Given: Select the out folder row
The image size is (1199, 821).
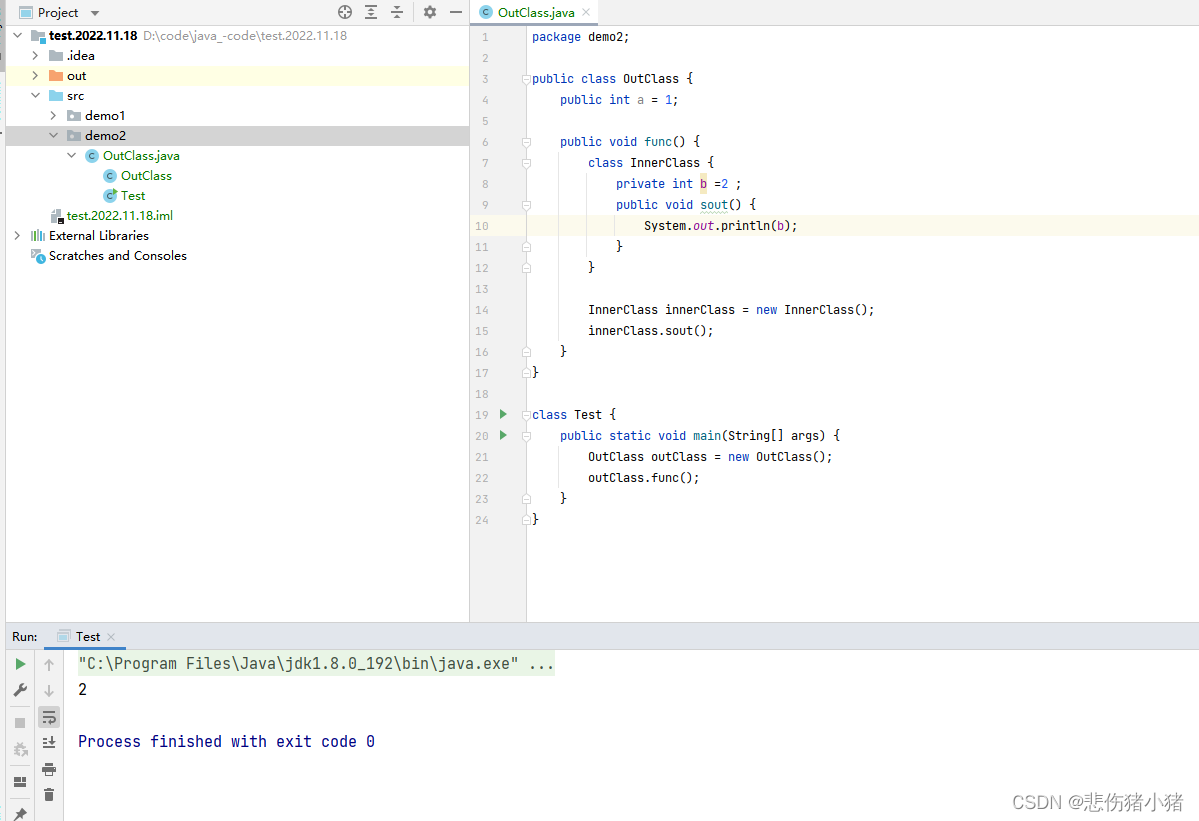Looking at the screenshot, I should (237, 76).
